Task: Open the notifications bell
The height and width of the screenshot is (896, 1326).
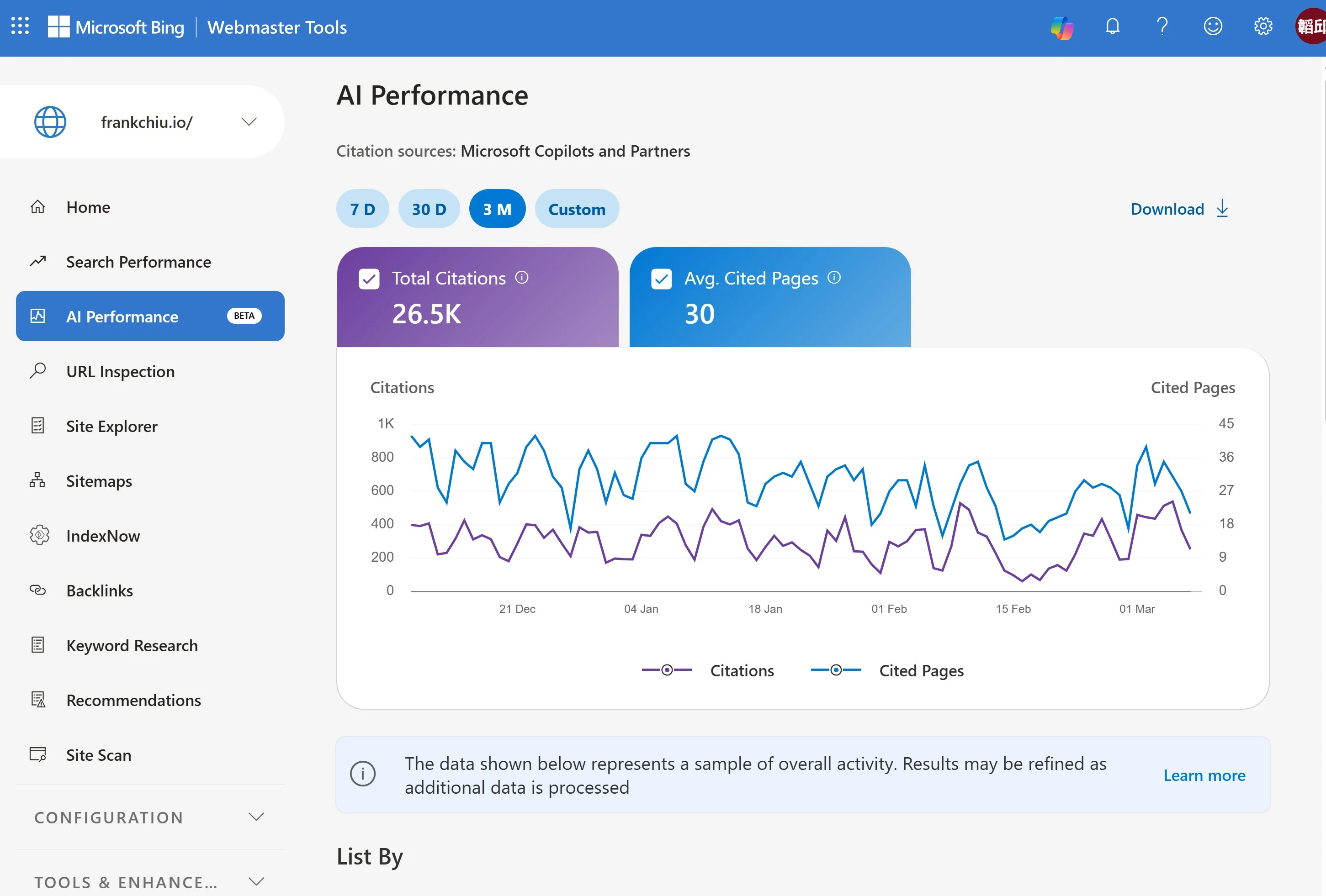Action: (1112, 26)
